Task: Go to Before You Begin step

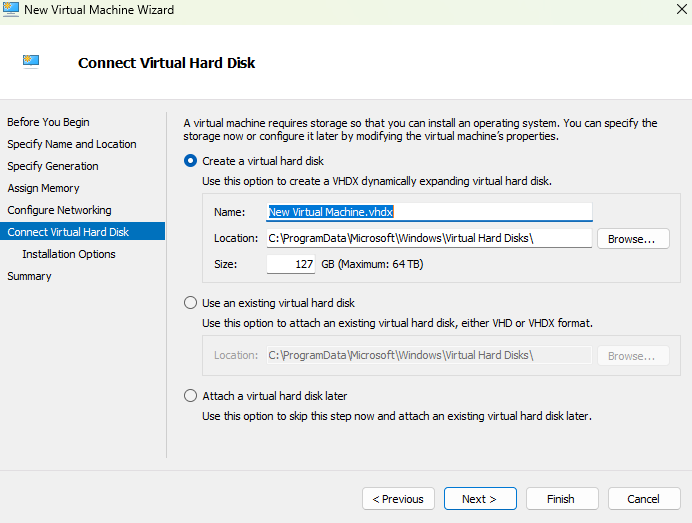Action: pyautogui.click(x=48, y=122)
